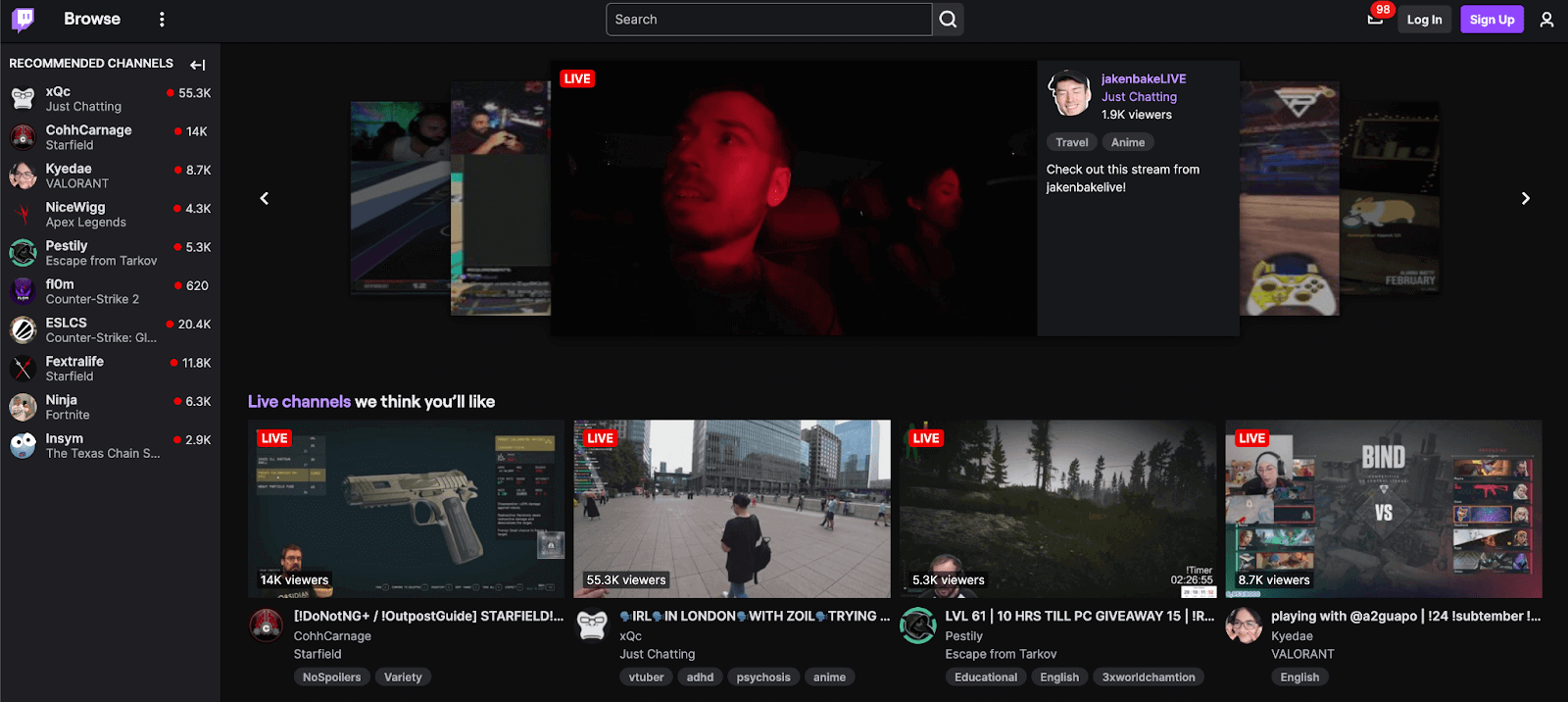Open stream title IRL IN LONDON WITH ZOIL

[755, 617]
